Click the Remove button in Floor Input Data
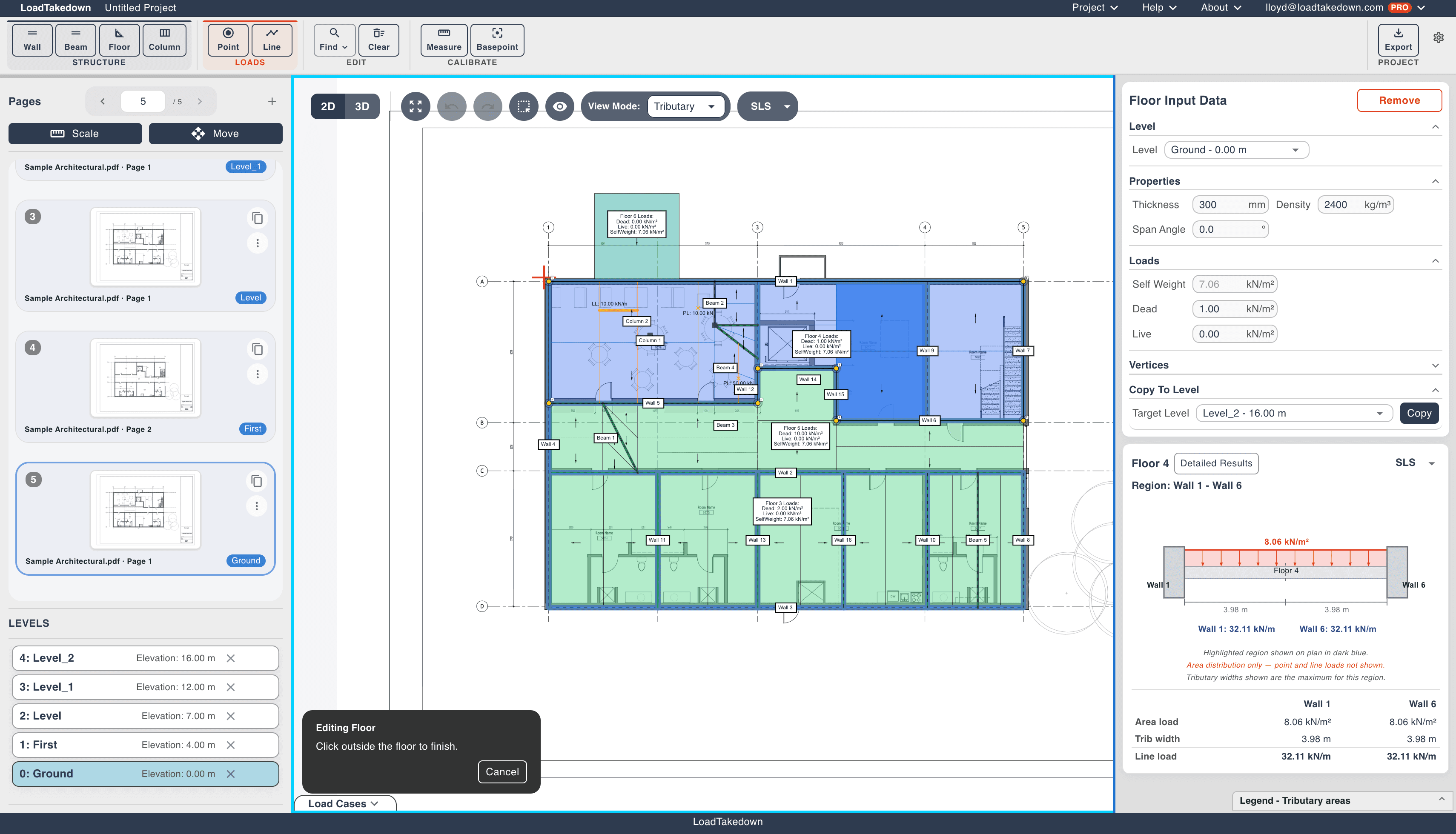Screen dimensions: 1456x834 [1399, 100]
